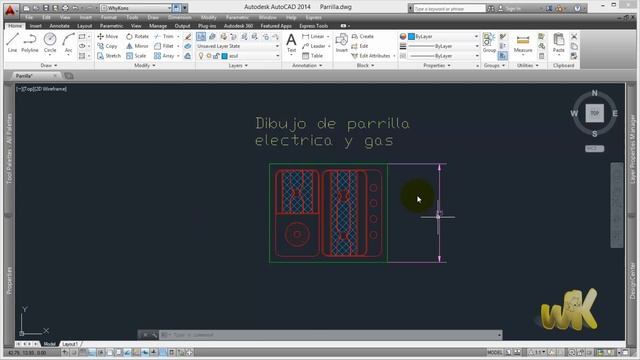Viewport: 640px width, 360px height.
Task: Switch to the Output ribbon tab
Action: [x=182, y=26]
